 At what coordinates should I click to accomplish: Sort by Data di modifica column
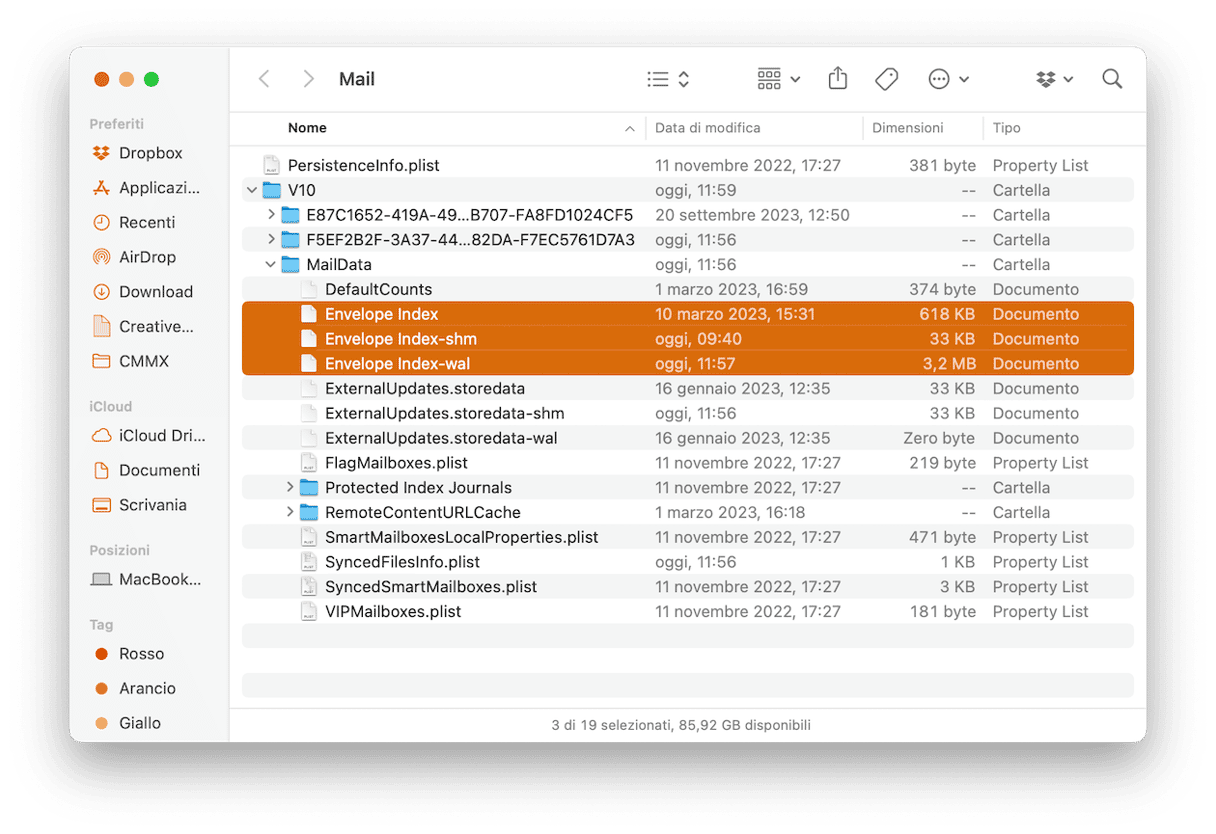tap(708, 128)
